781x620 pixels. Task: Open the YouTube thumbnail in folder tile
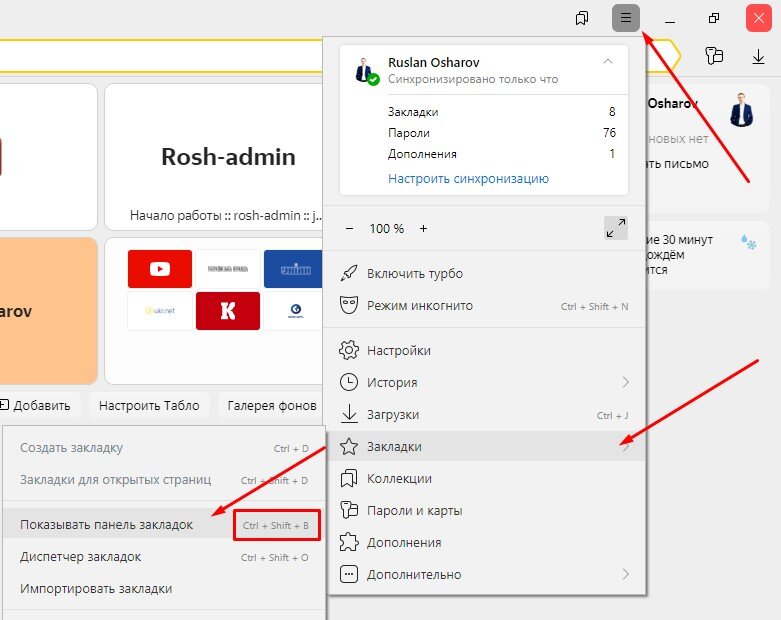coord(160,269)
